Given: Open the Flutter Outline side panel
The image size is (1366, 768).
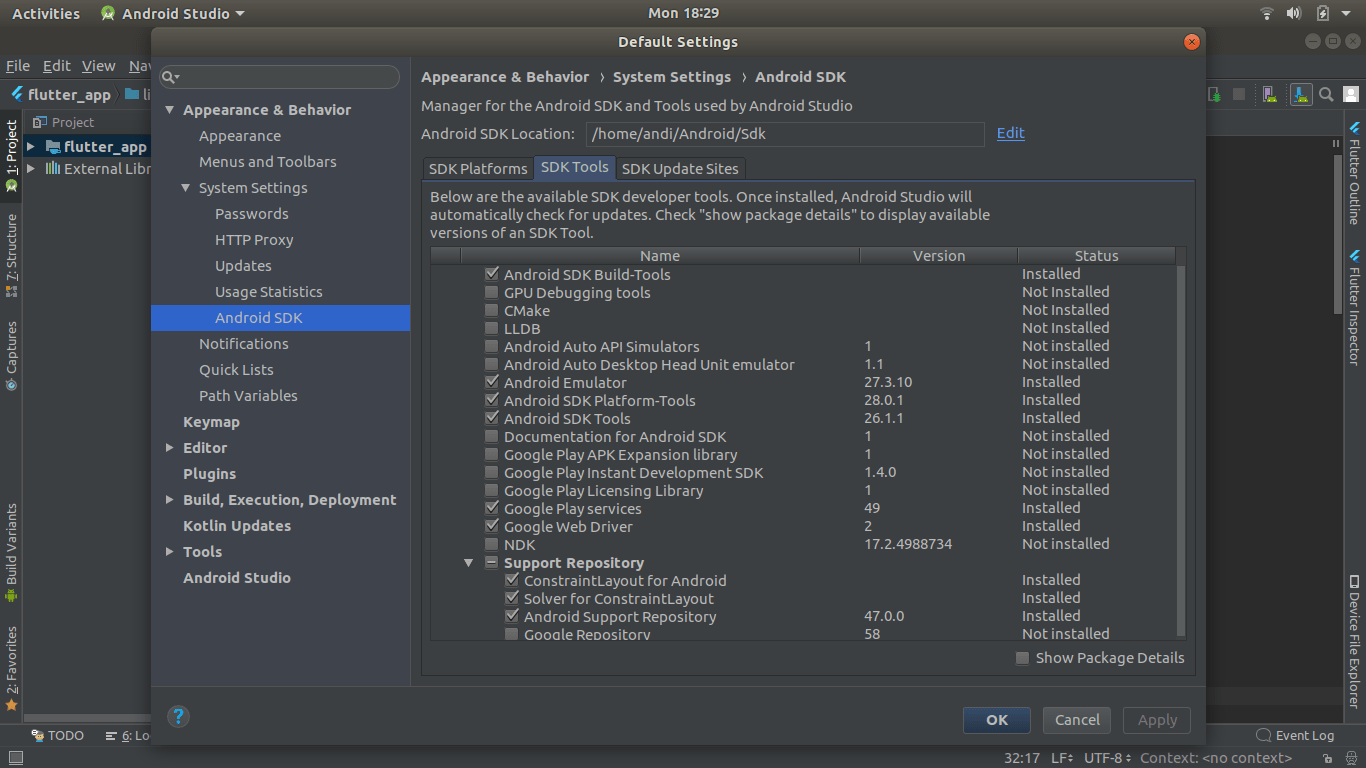Looking at the screenshot, I should (1355, 173).
